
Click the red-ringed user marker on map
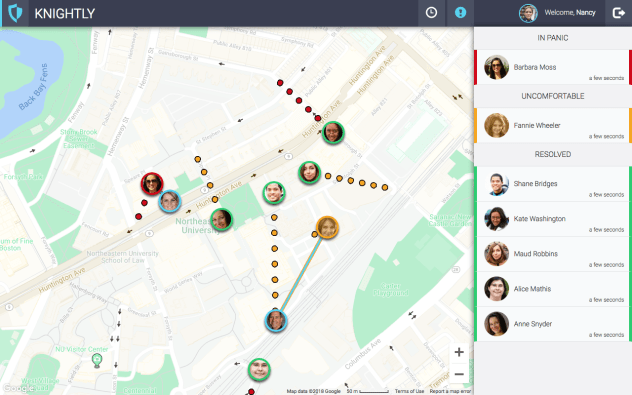point(152,184)
